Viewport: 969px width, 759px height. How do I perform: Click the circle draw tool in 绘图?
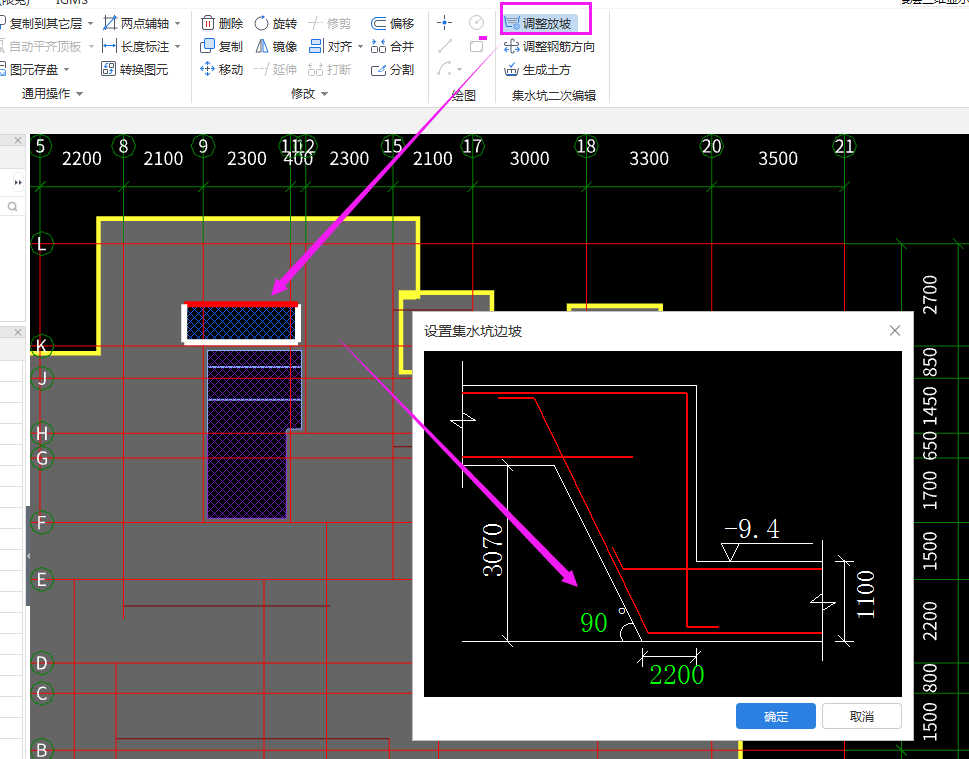pyautogui.click(x=476, y=23)
